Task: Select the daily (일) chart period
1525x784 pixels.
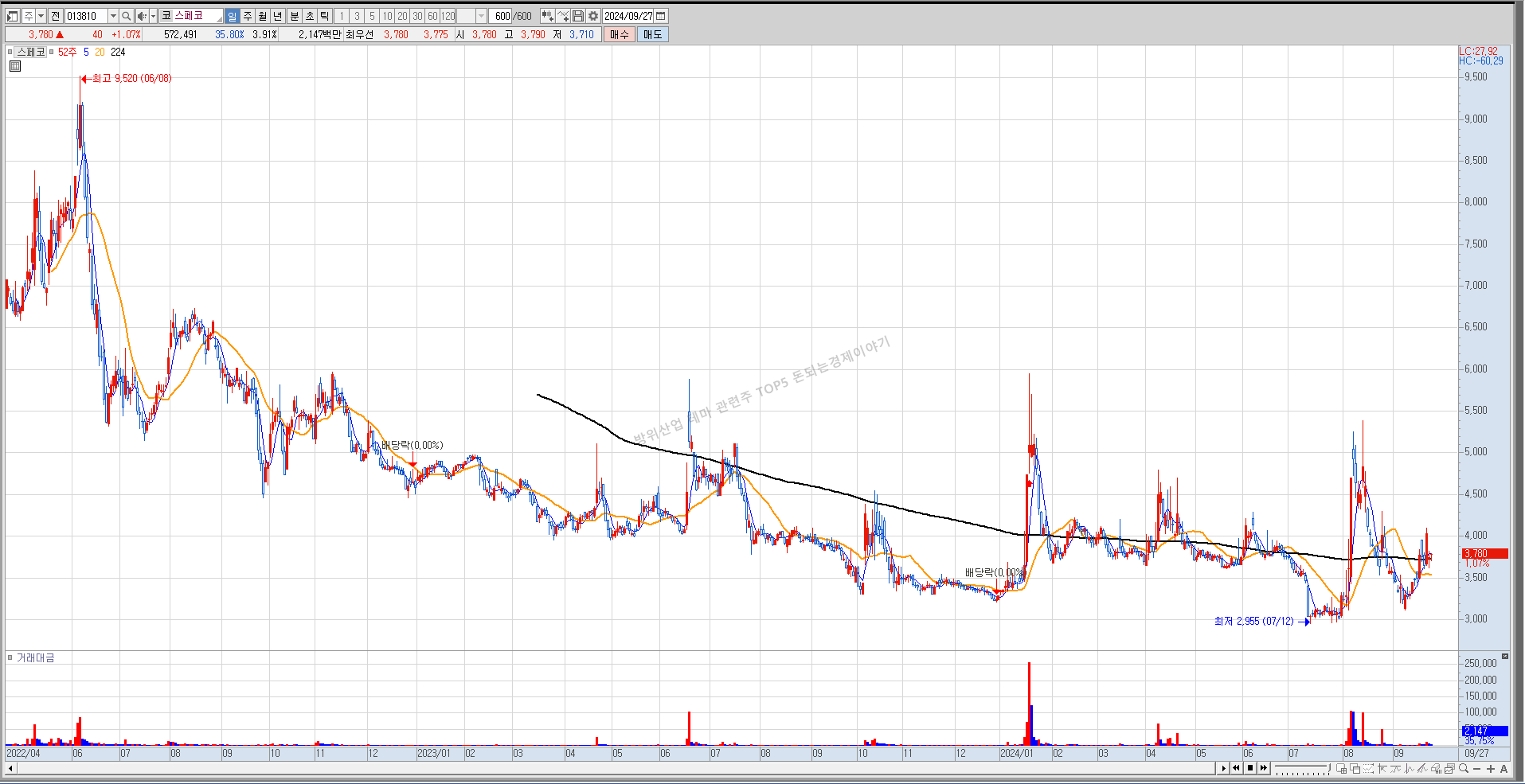Action: click(x=232, y=16)
